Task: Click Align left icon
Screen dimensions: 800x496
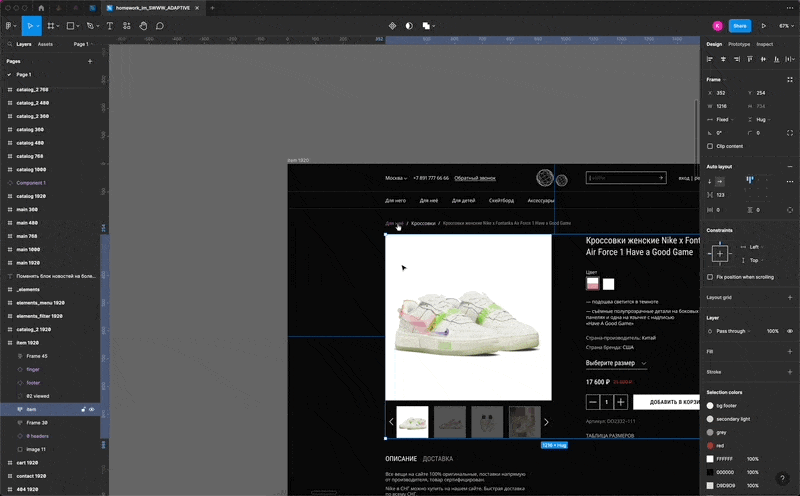Action: coord(710,59)
